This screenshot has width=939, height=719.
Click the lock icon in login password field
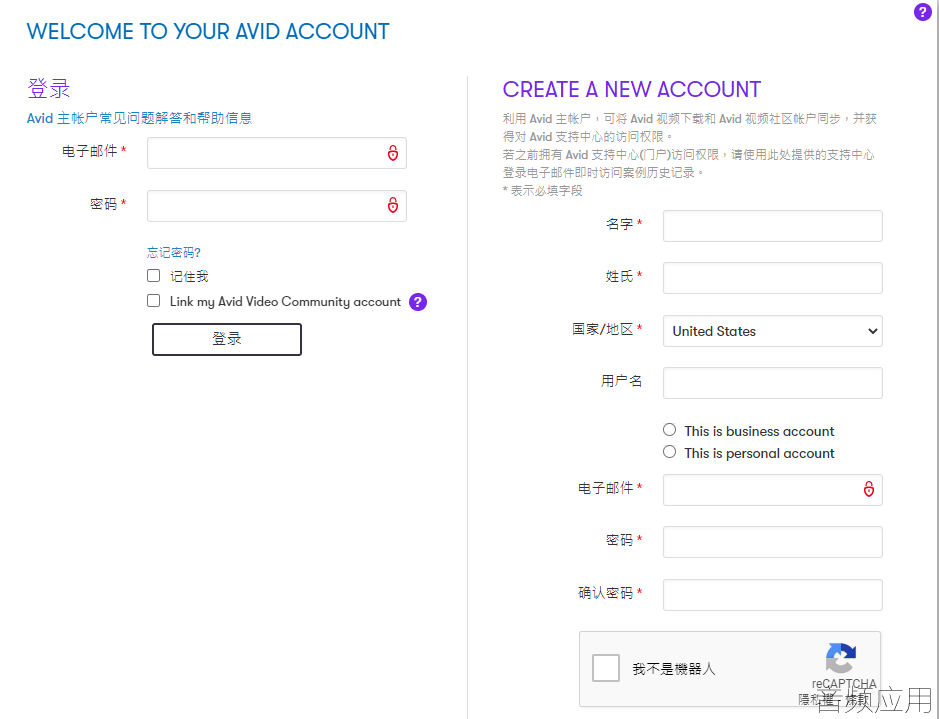[x=393, y=205]
